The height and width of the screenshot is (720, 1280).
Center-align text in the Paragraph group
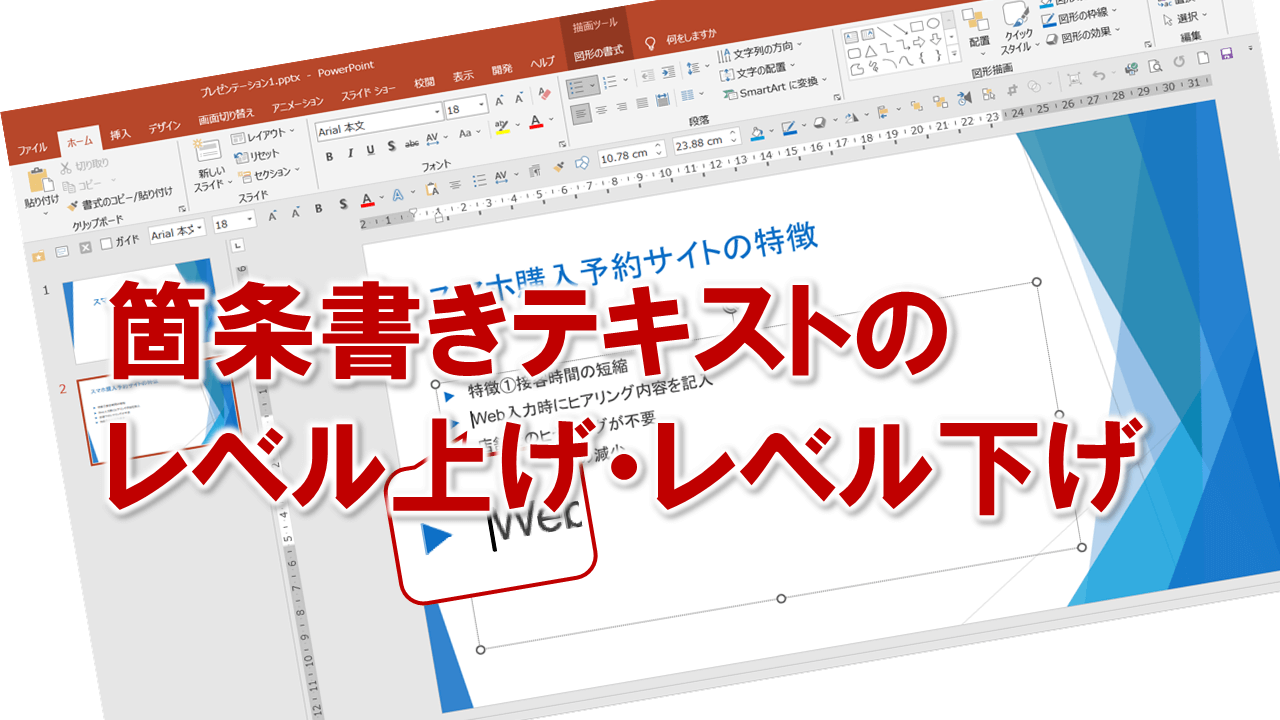[x=601, y=108]
